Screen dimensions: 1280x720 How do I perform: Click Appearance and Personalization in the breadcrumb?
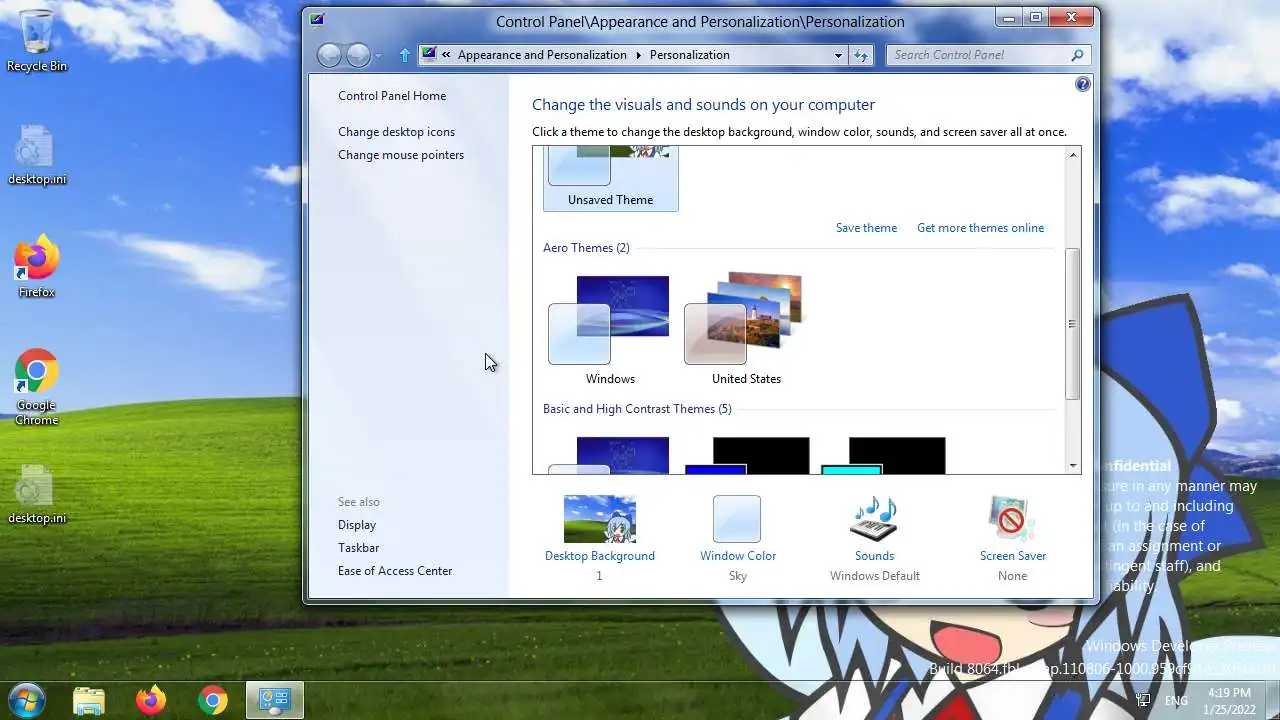point(542,55)
